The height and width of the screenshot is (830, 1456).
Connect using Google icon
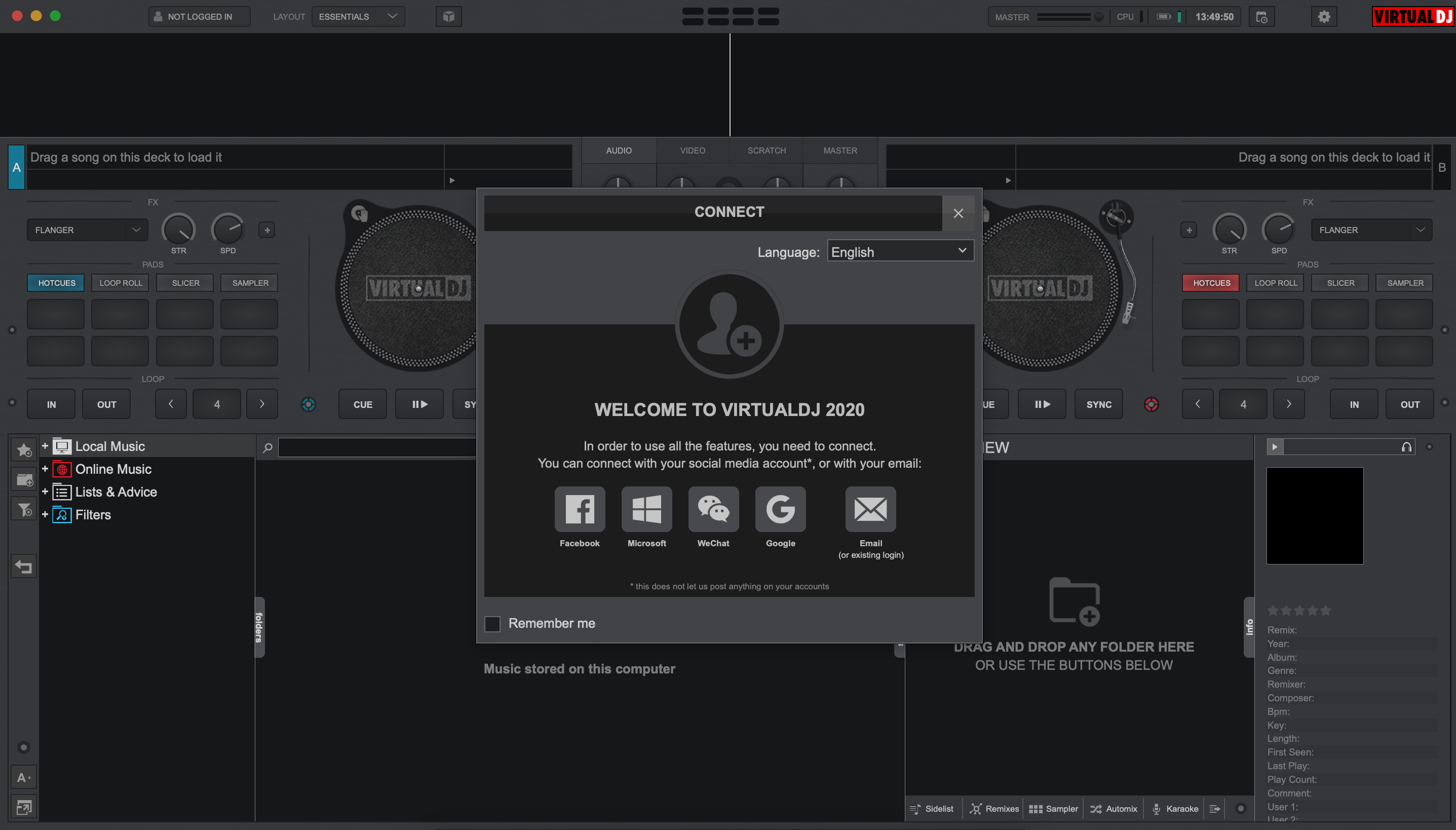coord(780,509)
